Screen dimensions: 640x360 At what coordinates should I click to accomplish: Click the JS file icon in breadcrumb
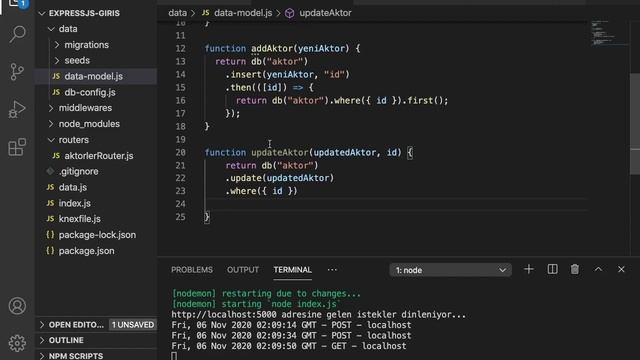click(206, 13)
